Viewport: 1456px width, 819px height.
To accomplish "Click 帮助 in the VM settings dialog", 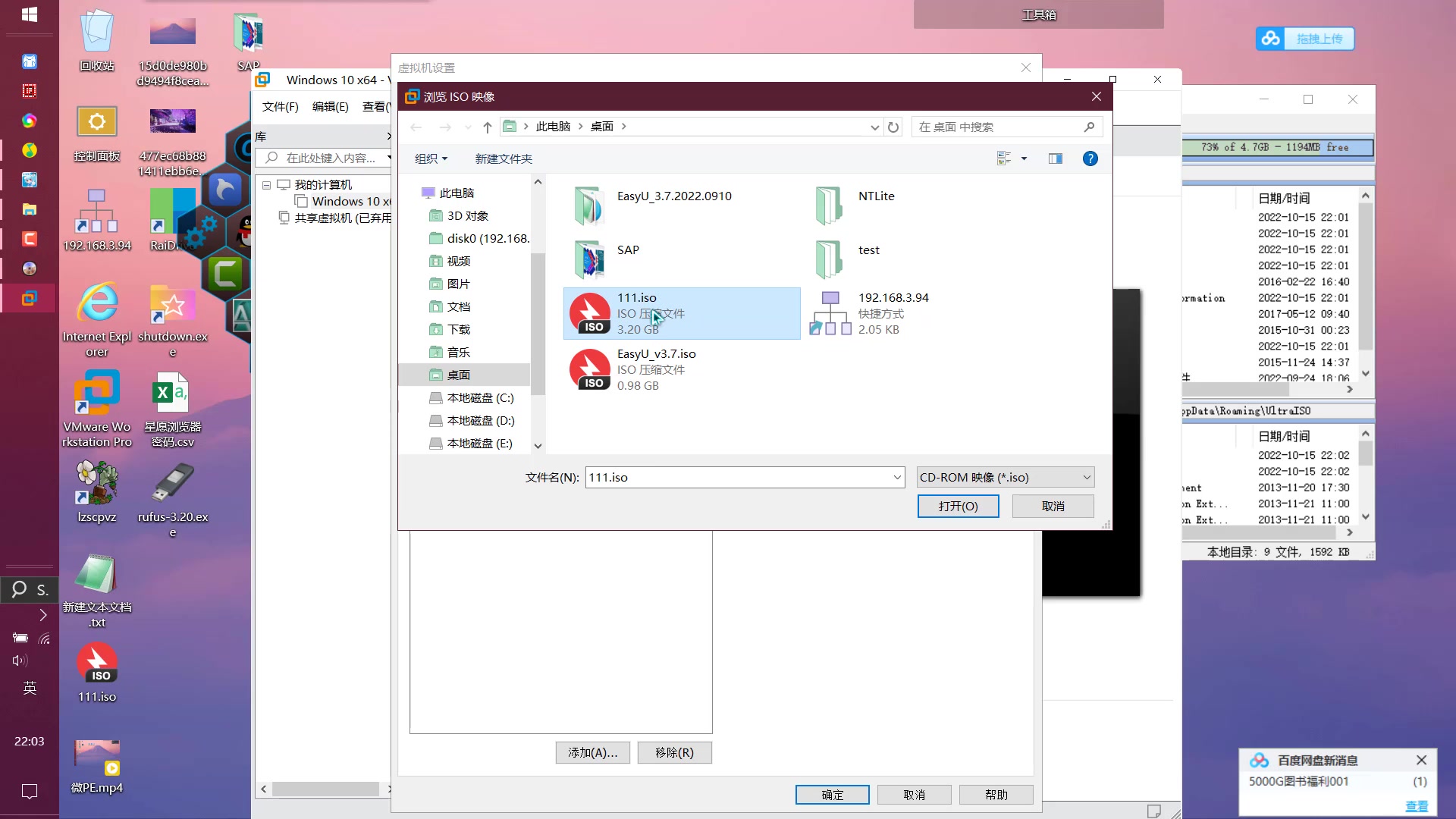I will pyautogui.click(x=996, y=795).
